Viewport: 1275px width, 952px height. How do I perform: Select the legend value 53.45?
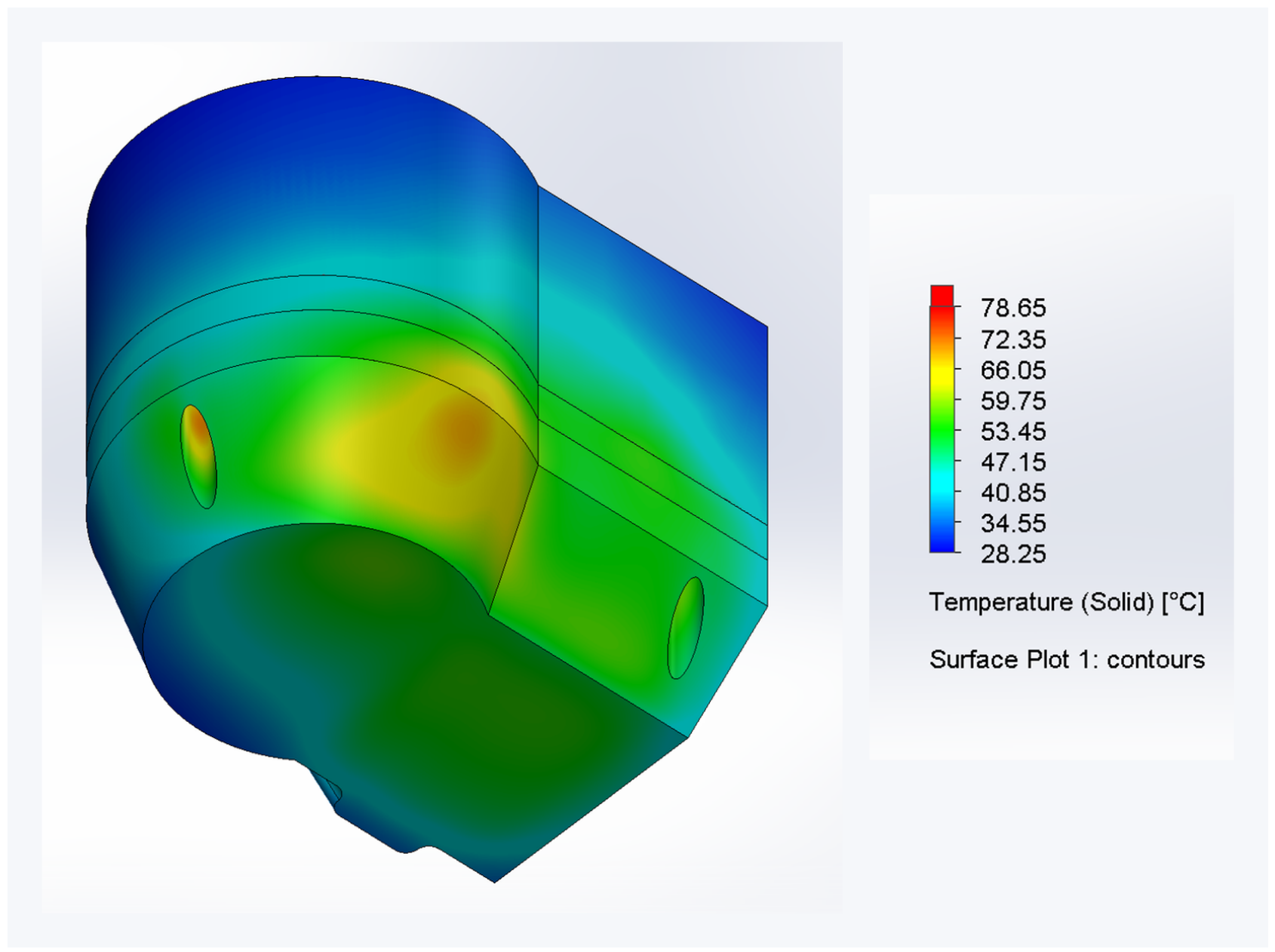[1013, 431]
